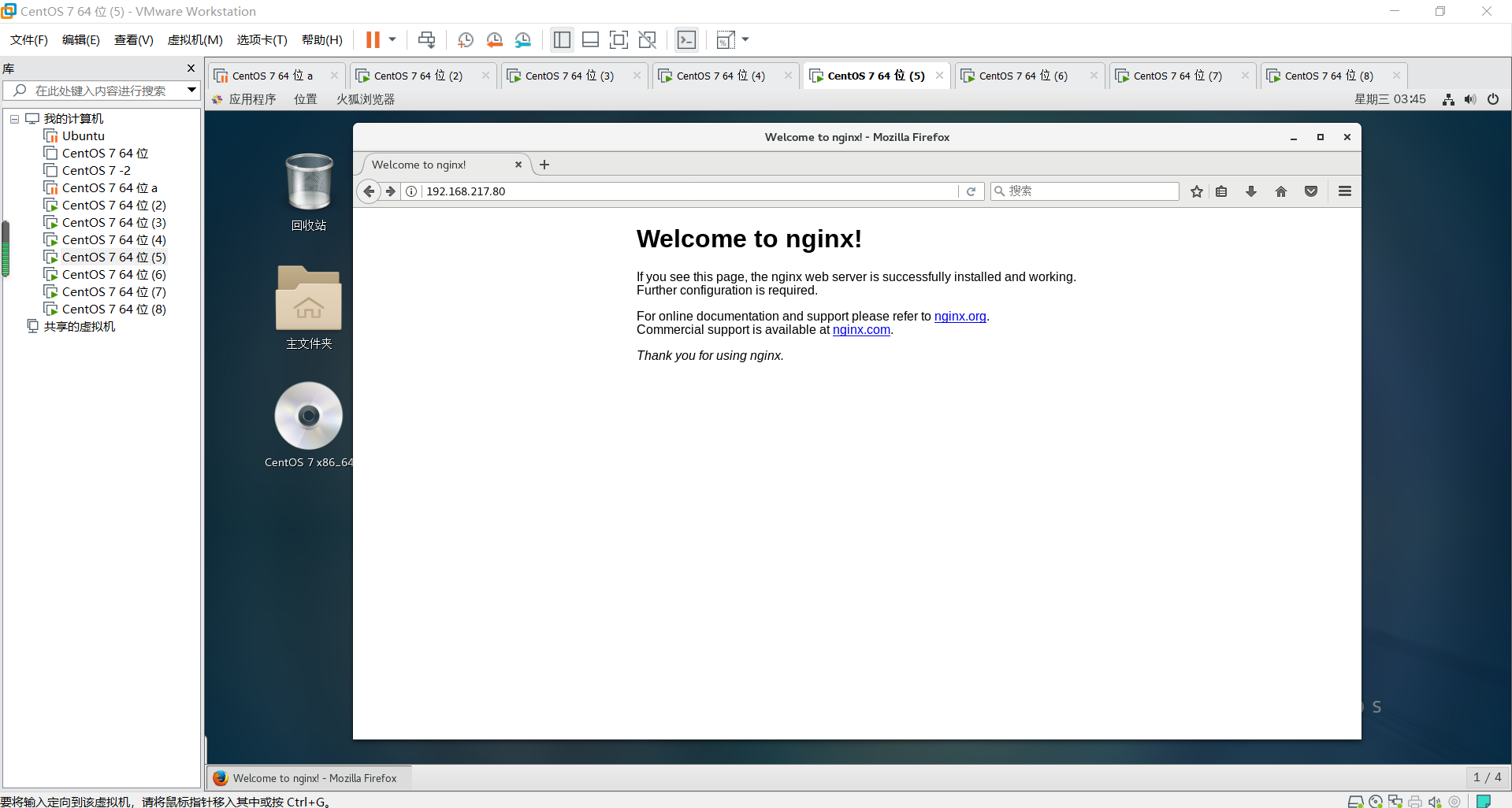Reload the current page in Firefox
This screenshot has width=1512, height=808.
pos(971,191)
